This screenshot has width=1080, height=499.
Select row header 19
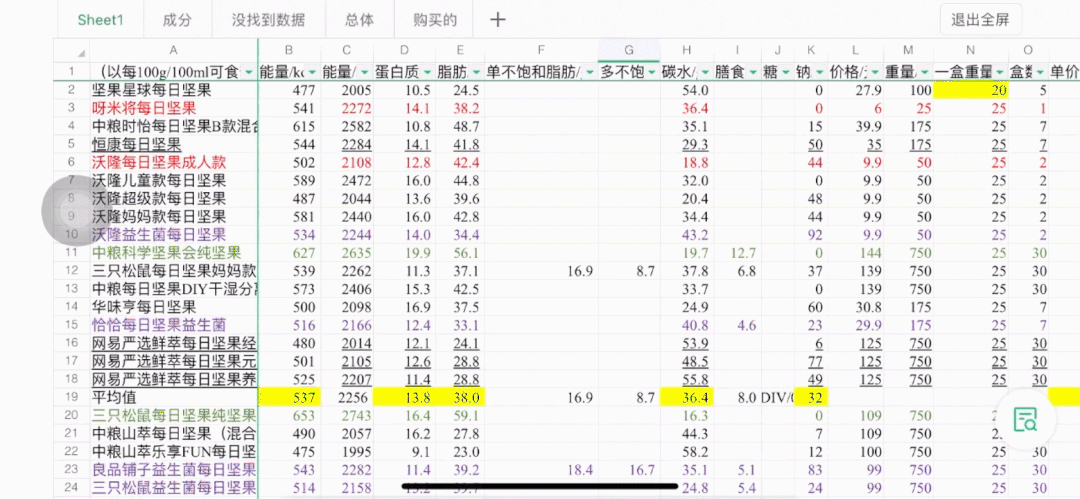coord(72,397)
